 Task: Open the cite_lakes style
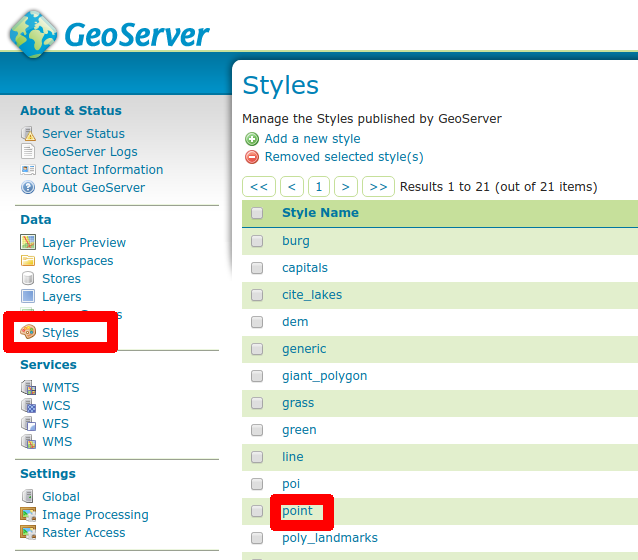click(x=312, y=295)
